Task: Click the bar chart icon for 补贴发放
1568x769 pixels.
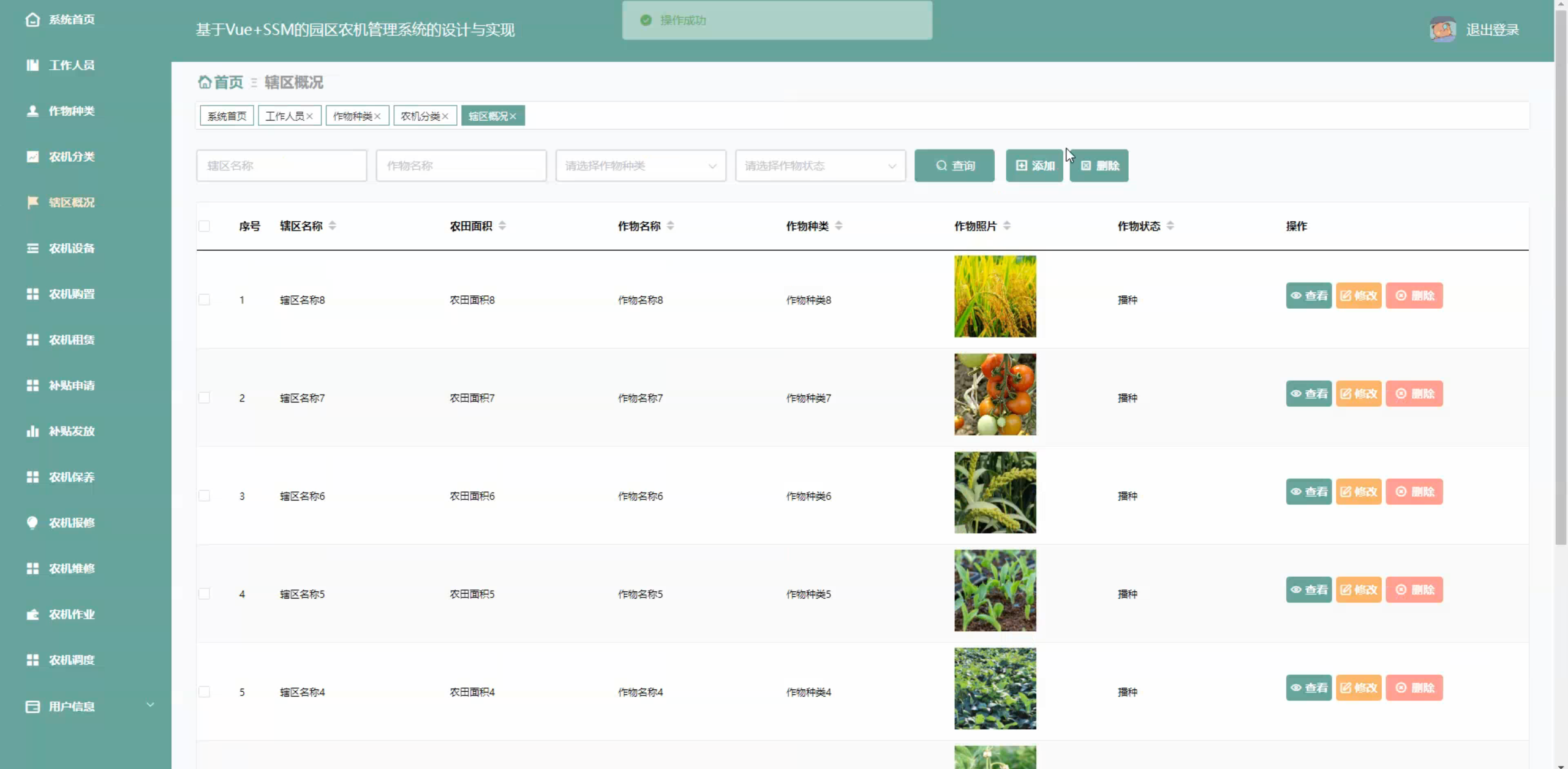Action: pos(32,431)
